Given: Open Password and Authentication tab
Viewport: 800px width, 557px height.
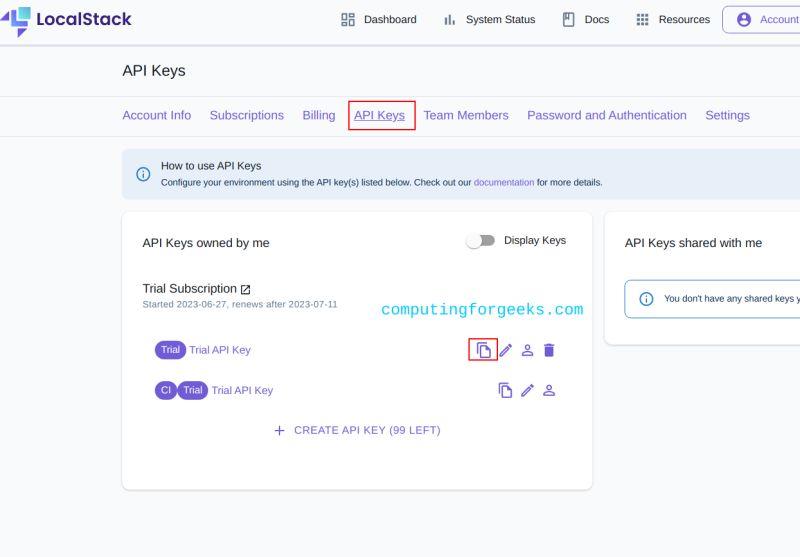Looking at the screenshot, I should [x=607, y=115].
